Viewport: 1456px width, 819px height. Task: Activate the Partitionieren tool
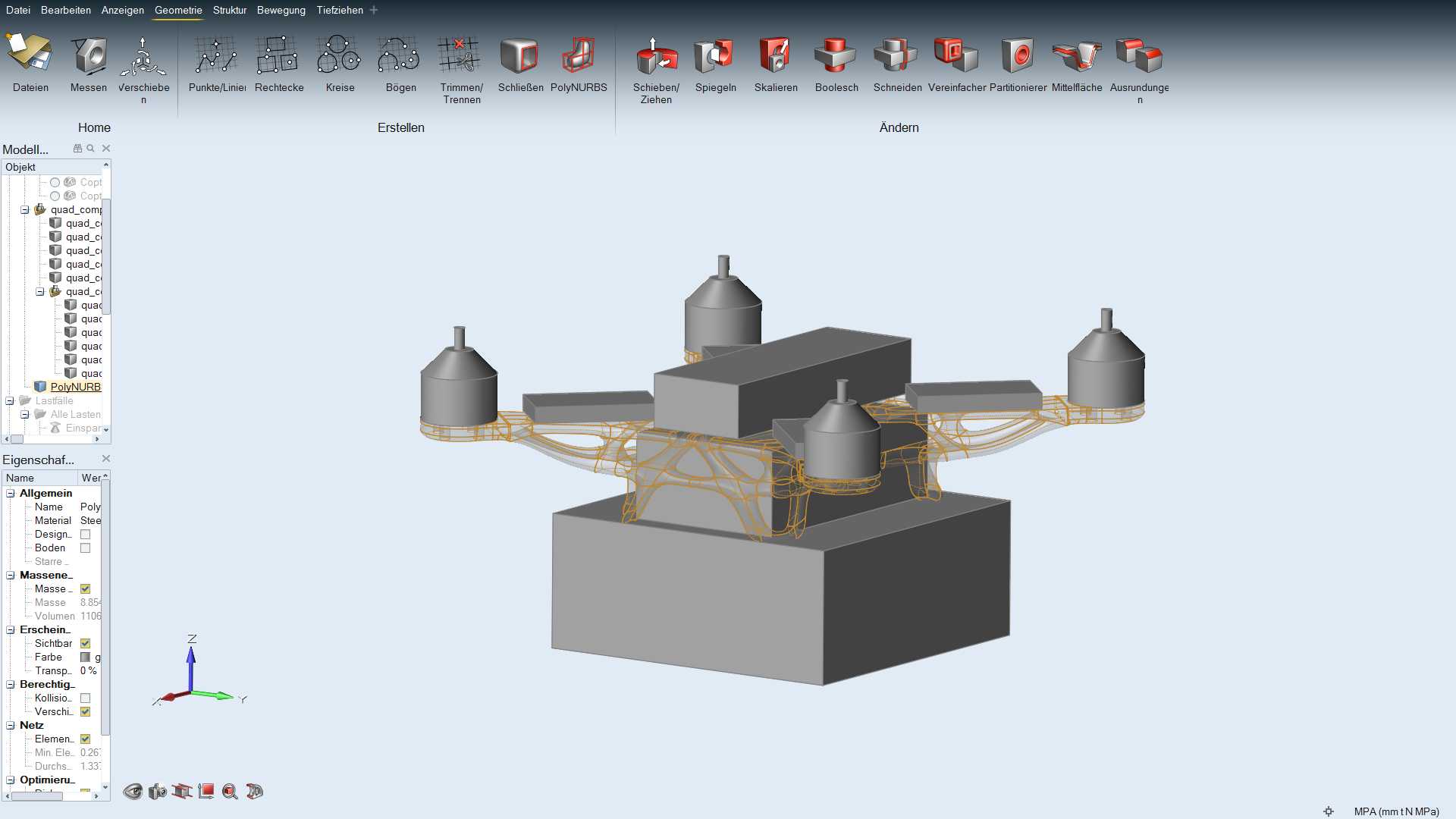pos(1017,55)
